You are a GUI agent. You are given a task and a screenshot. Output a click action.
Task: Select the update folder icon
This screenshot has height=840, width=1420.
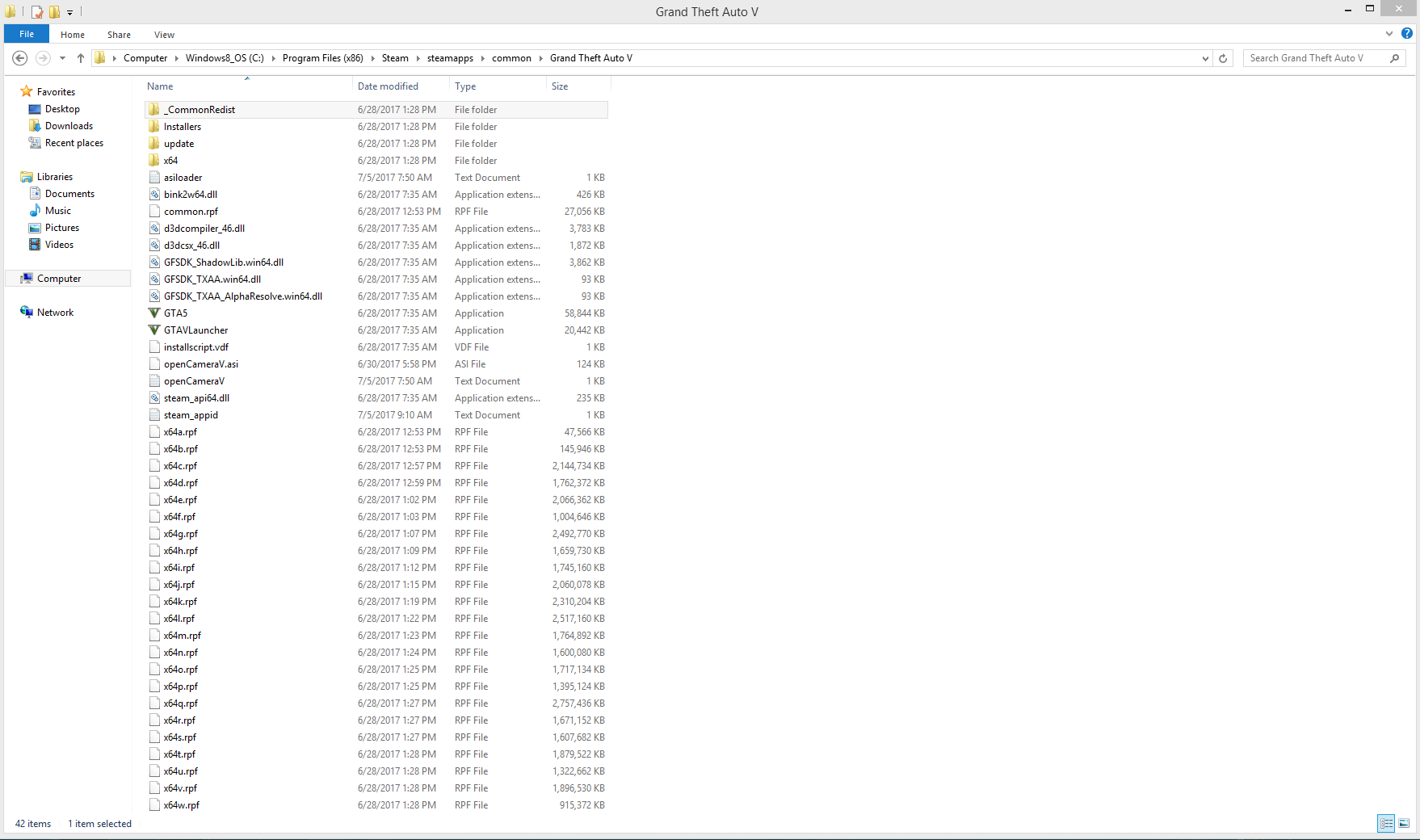pyautogui.click(x=154, y=144)
